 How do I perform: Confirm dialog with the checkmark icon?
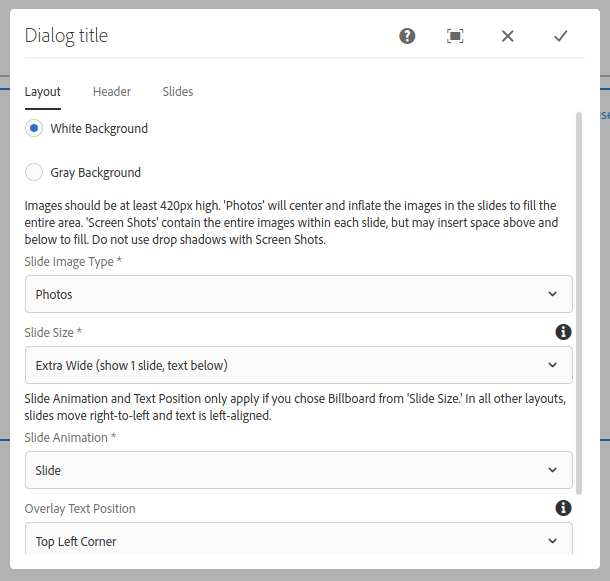click(x=560, y=36)
